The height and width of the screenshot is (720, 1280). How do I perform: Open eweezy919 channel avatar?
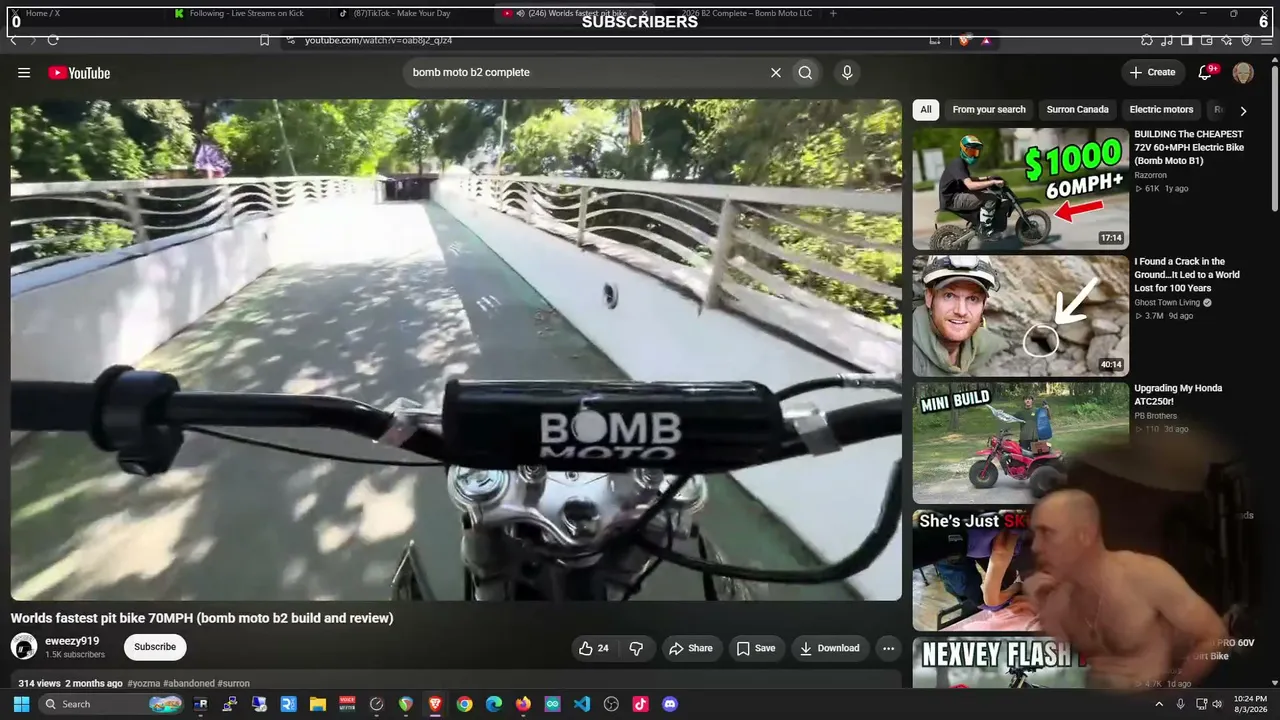24,647
